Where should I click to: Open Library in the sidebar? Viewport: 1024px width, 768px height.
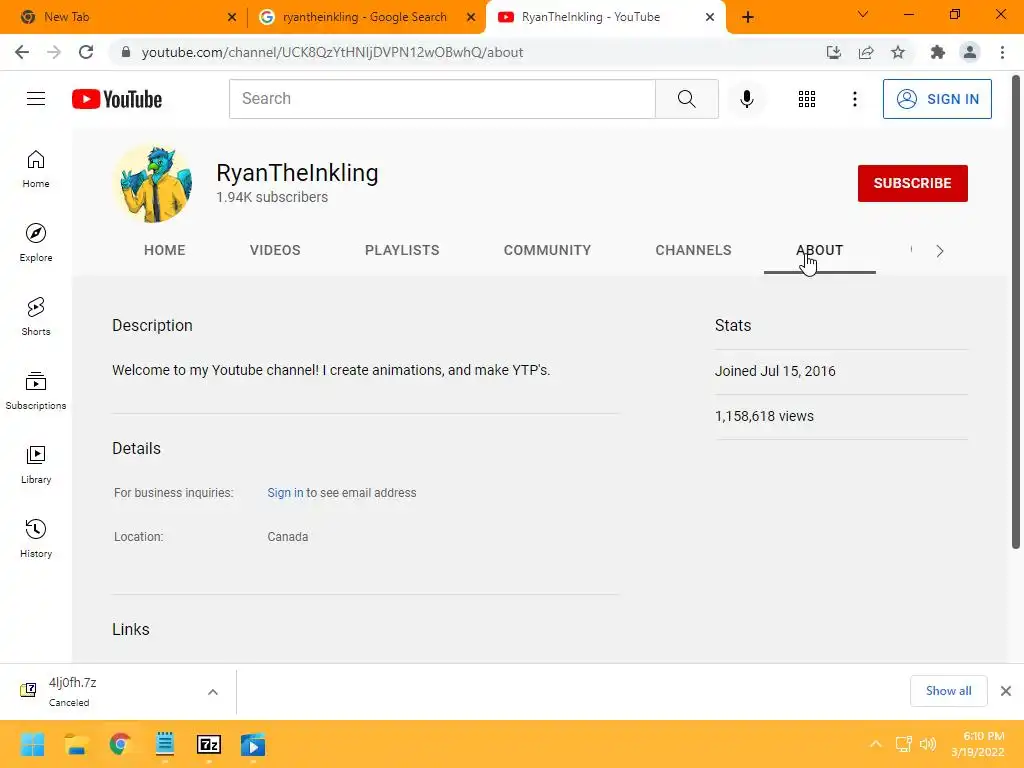point(36,464)
